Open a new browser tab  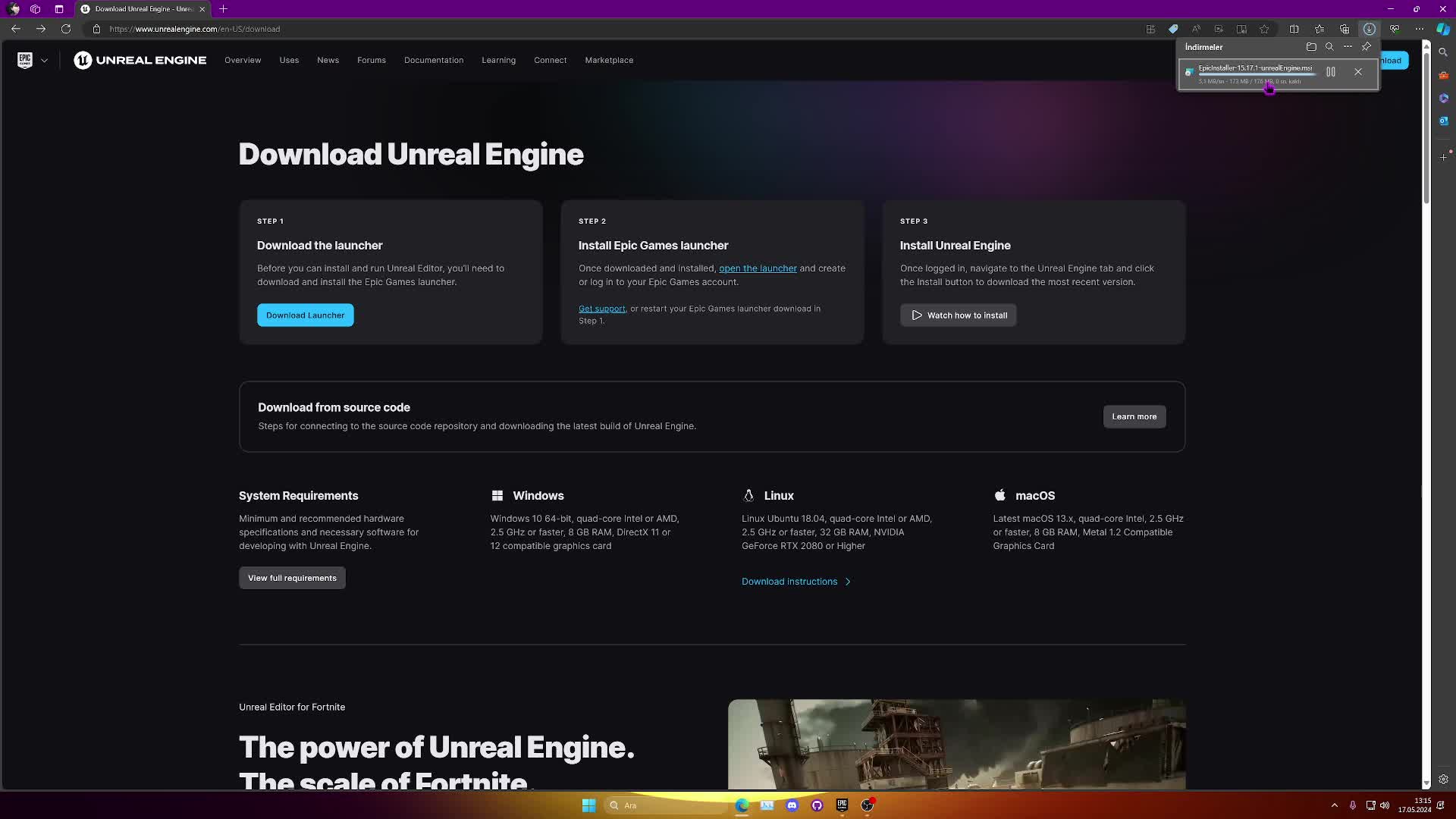click(223, 9)
